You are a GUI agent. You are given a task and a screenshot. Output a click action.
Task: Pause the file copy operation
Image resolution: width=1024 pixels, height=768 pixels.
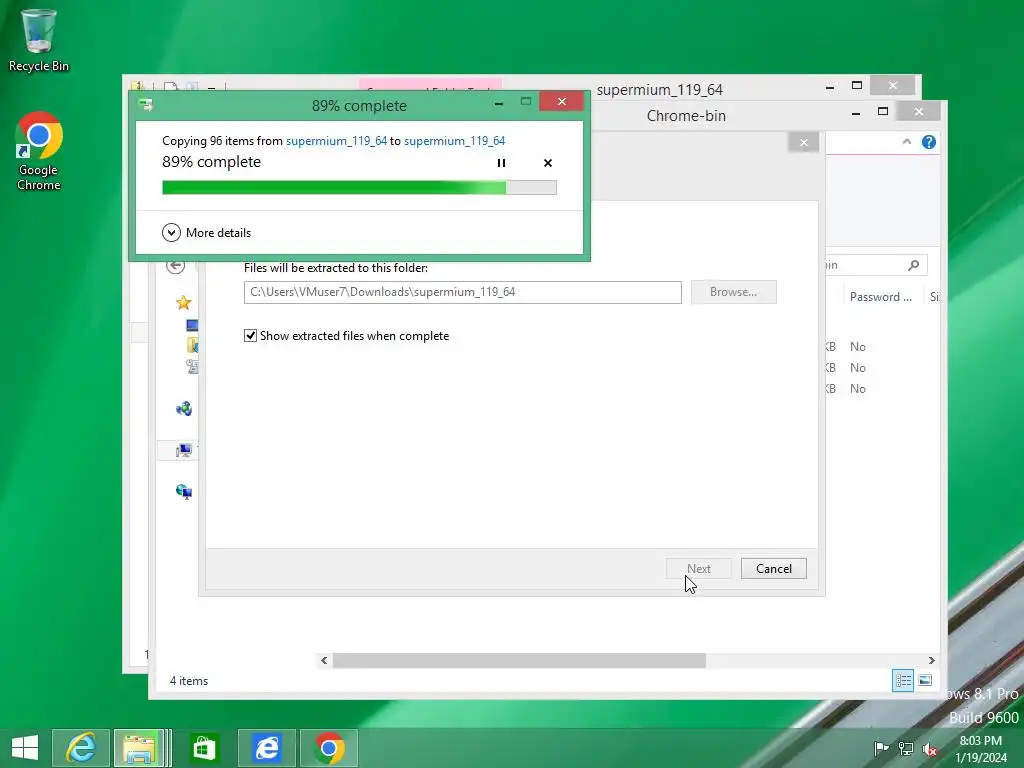coord(501,163)
